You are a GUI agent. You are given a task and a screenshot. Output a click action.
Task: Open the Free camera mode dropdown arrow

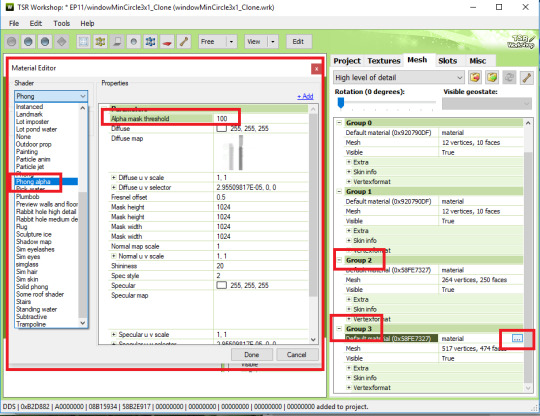pyautogui.click(x=231, y=42)
